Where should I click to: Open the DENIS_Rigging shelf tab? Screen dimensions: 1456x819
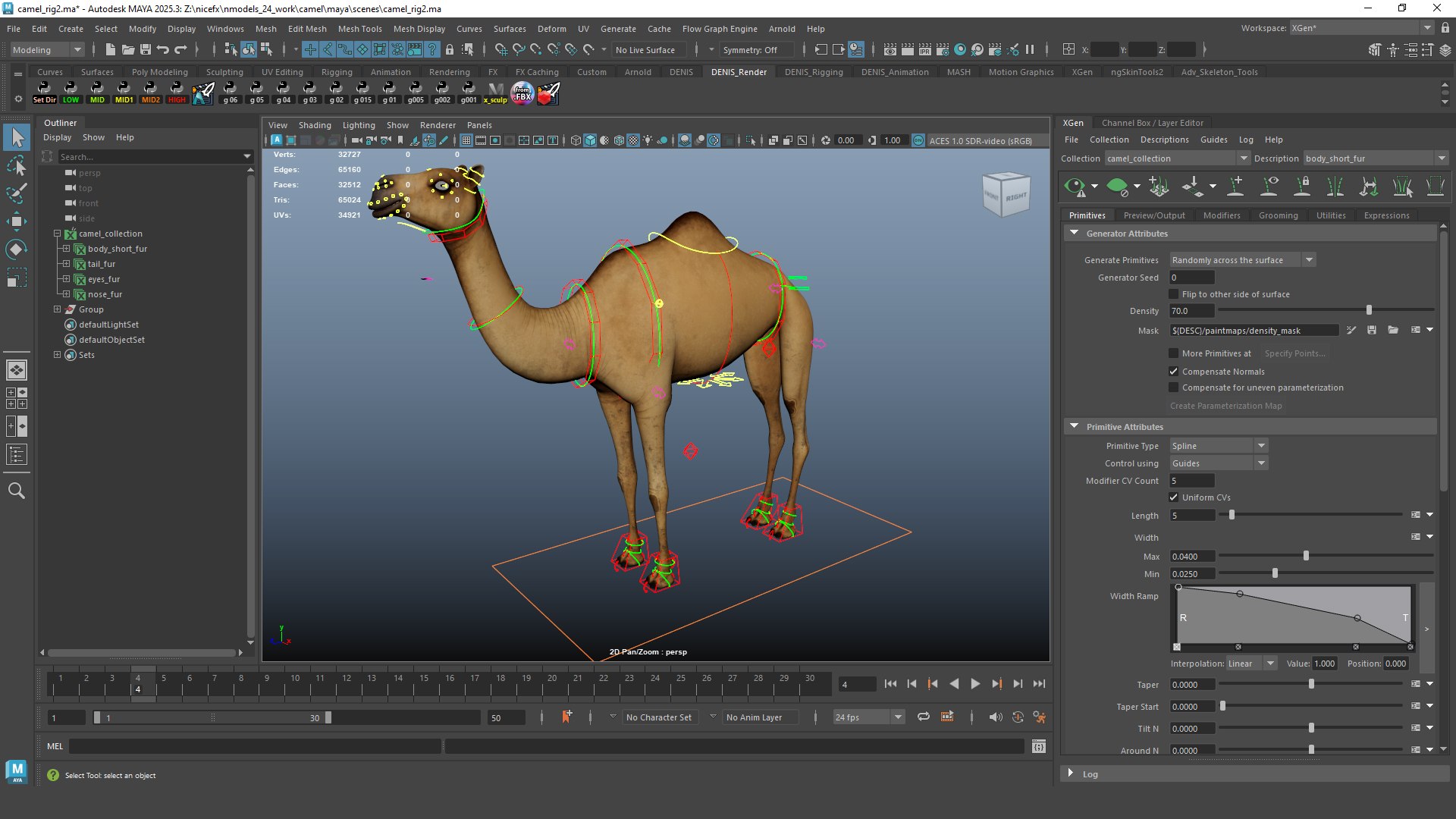coord(814,72)
